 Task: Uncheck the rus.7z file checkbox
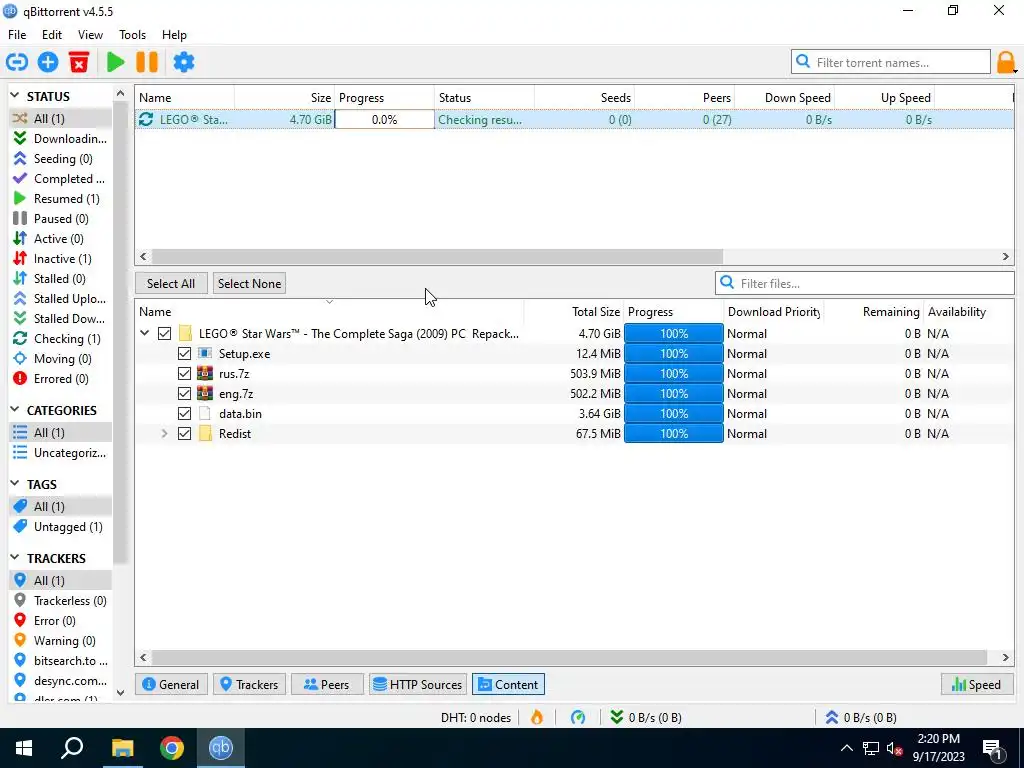tap(184, 374)
